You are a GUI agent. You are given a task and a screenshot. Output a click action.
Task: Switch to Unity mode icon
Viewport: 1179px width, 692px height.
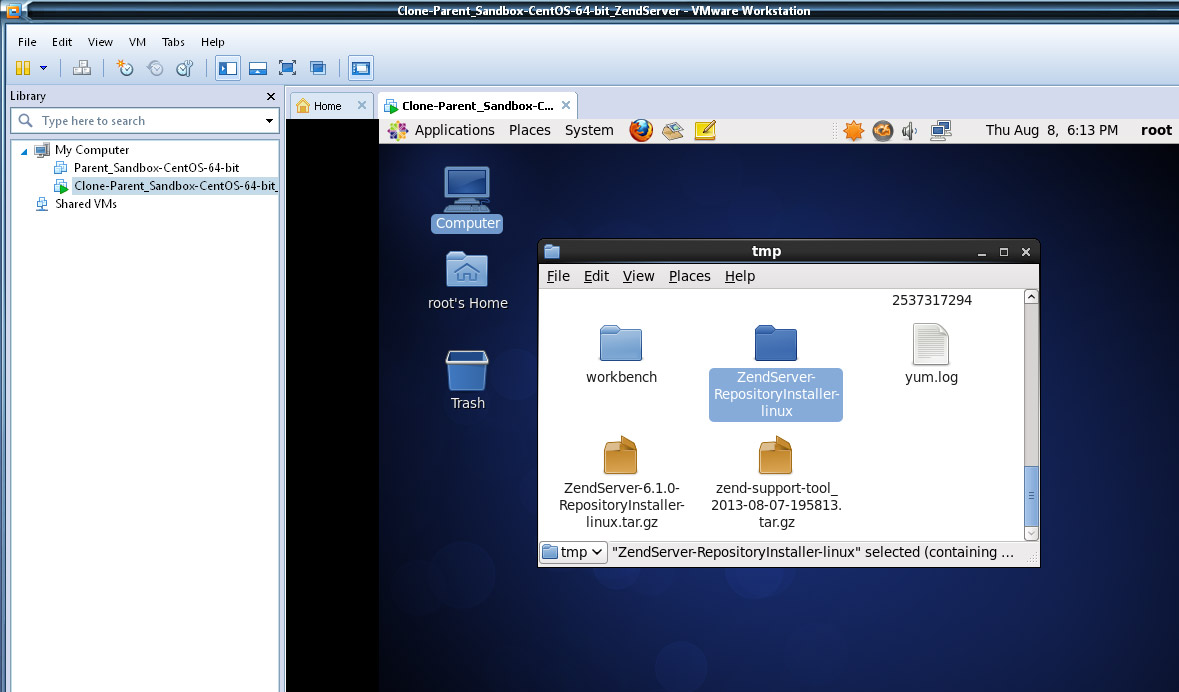pos(318,68)
